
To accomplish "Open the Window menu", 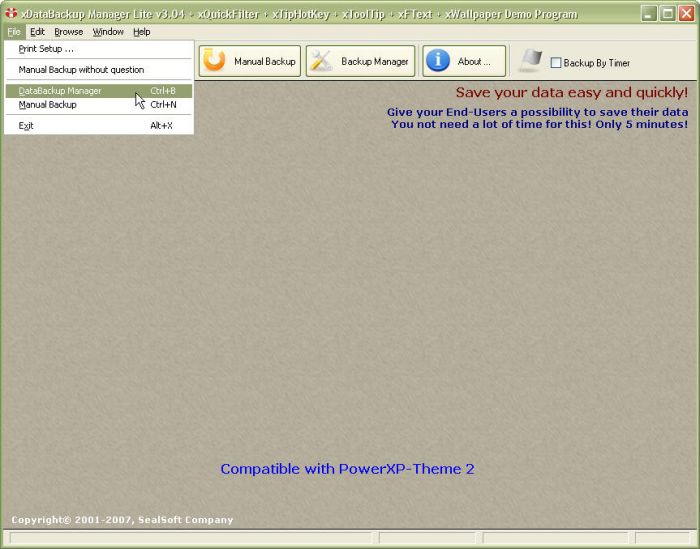I will [108, 32].
